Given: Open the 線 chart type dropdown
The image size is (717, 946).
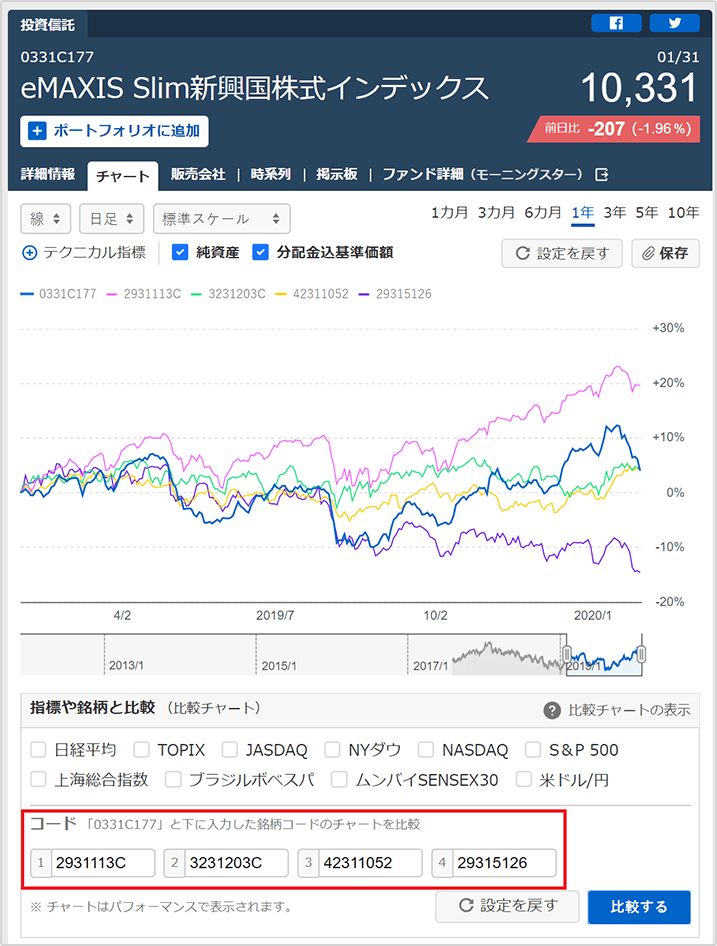Looking at the screenshot, I should [46, 218].
